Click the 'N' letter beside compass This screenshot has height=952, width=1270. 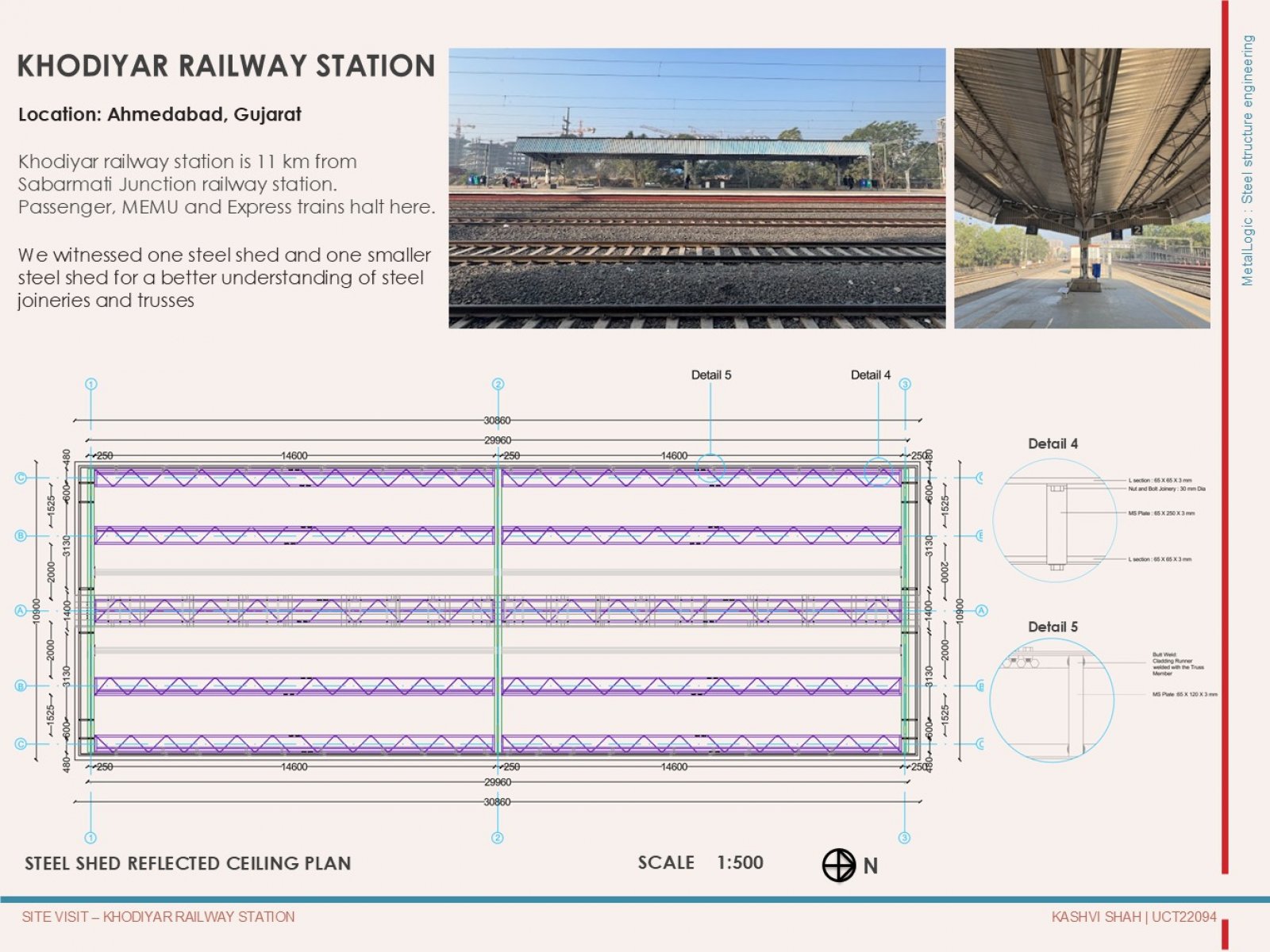(x=871, y=866)
